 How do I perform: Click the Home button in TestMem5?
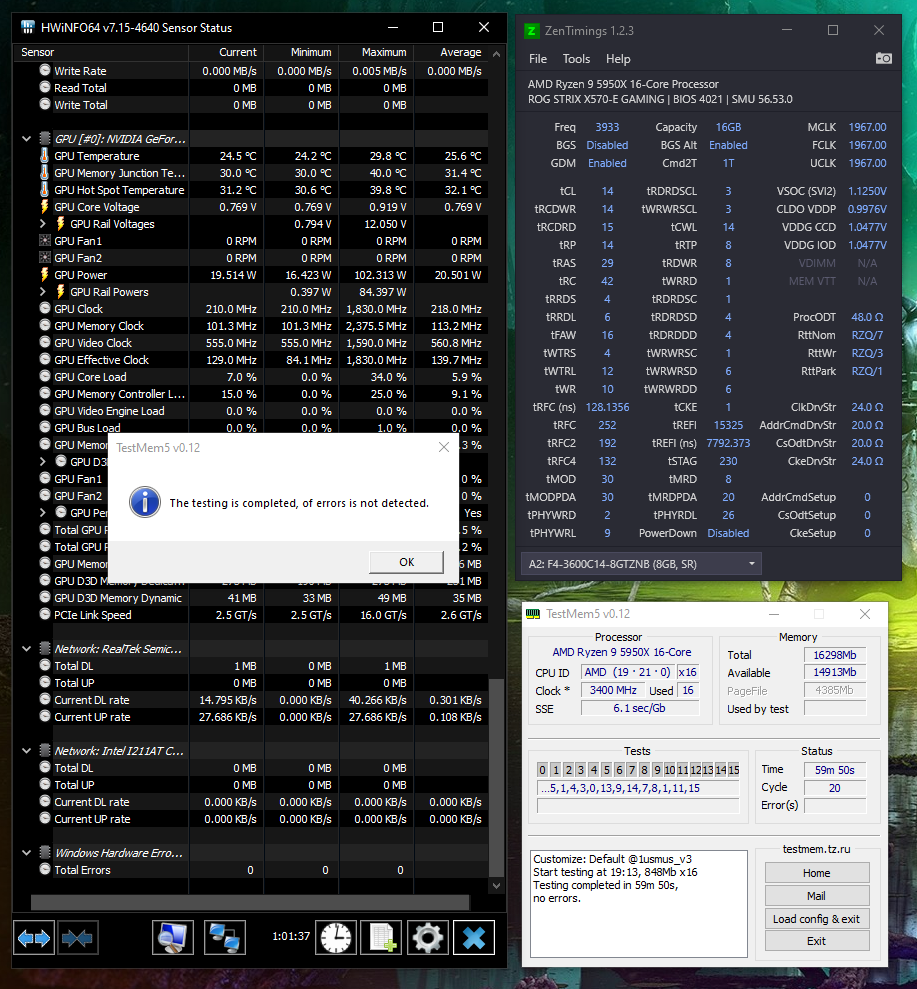pyautogui.click(x=817, y=873)
